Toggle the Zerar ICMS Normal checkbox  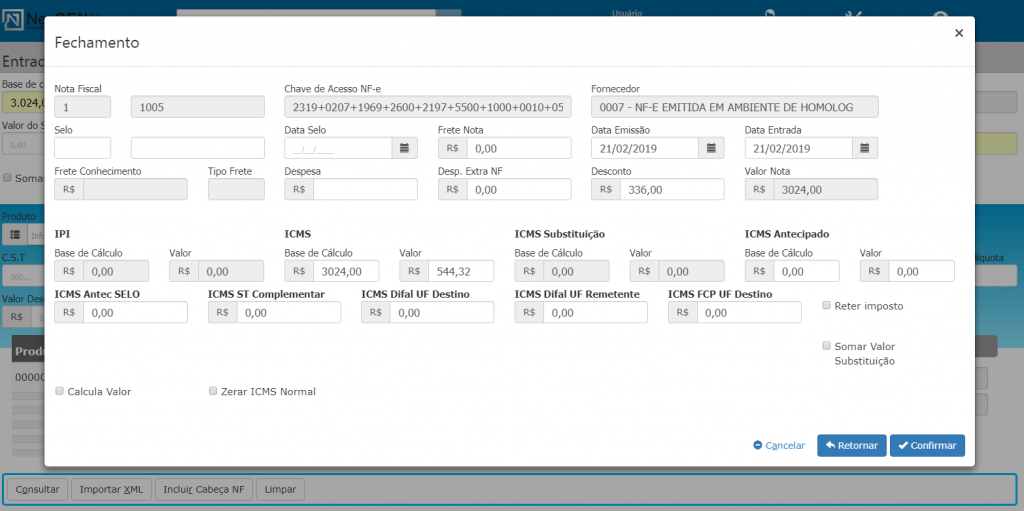coord(213,391)
